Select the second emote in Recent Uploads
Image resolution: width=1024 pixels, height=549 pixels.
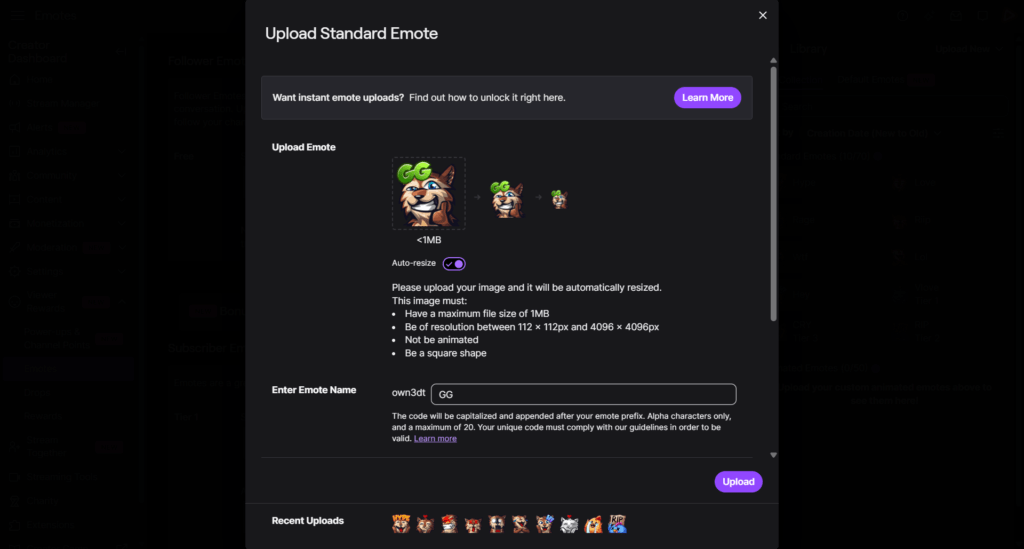coord(425,523)
